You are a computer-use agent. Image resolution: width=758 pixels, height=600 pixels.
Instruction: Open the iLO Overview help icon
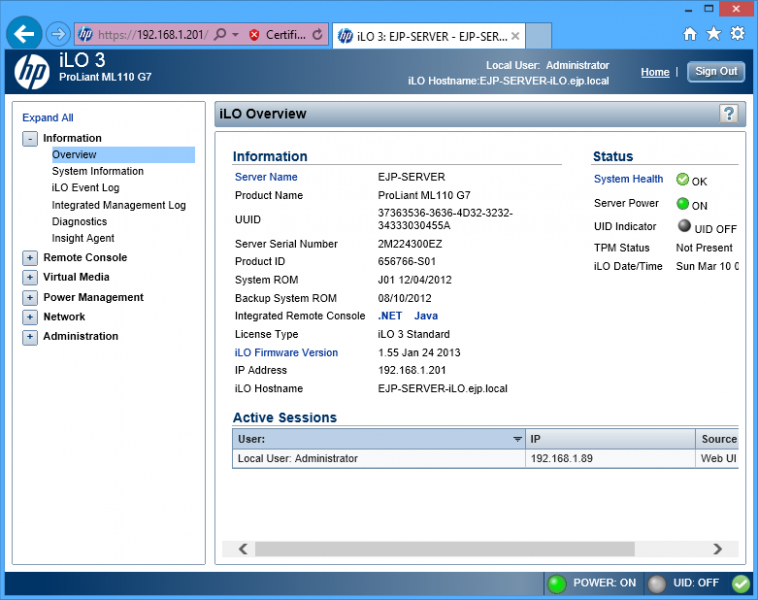(x=729, y=114)
